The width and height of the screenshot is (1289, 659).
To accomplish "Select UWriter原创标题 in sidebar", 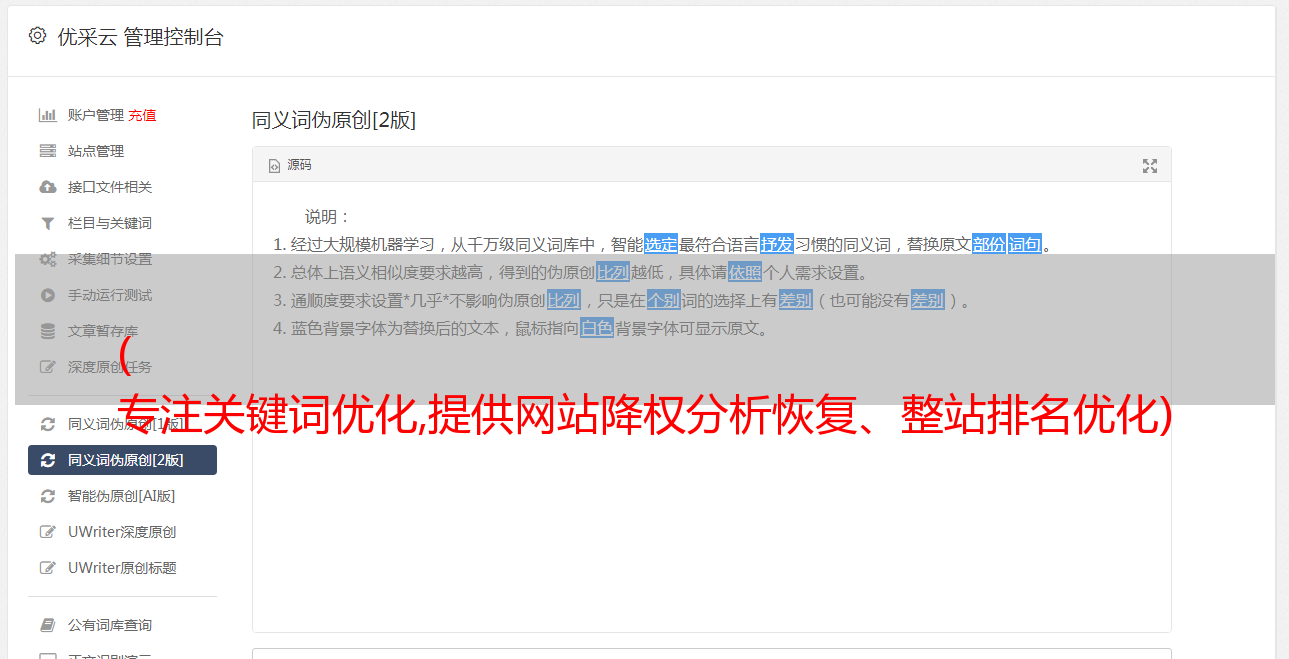I will coord(122,568).
